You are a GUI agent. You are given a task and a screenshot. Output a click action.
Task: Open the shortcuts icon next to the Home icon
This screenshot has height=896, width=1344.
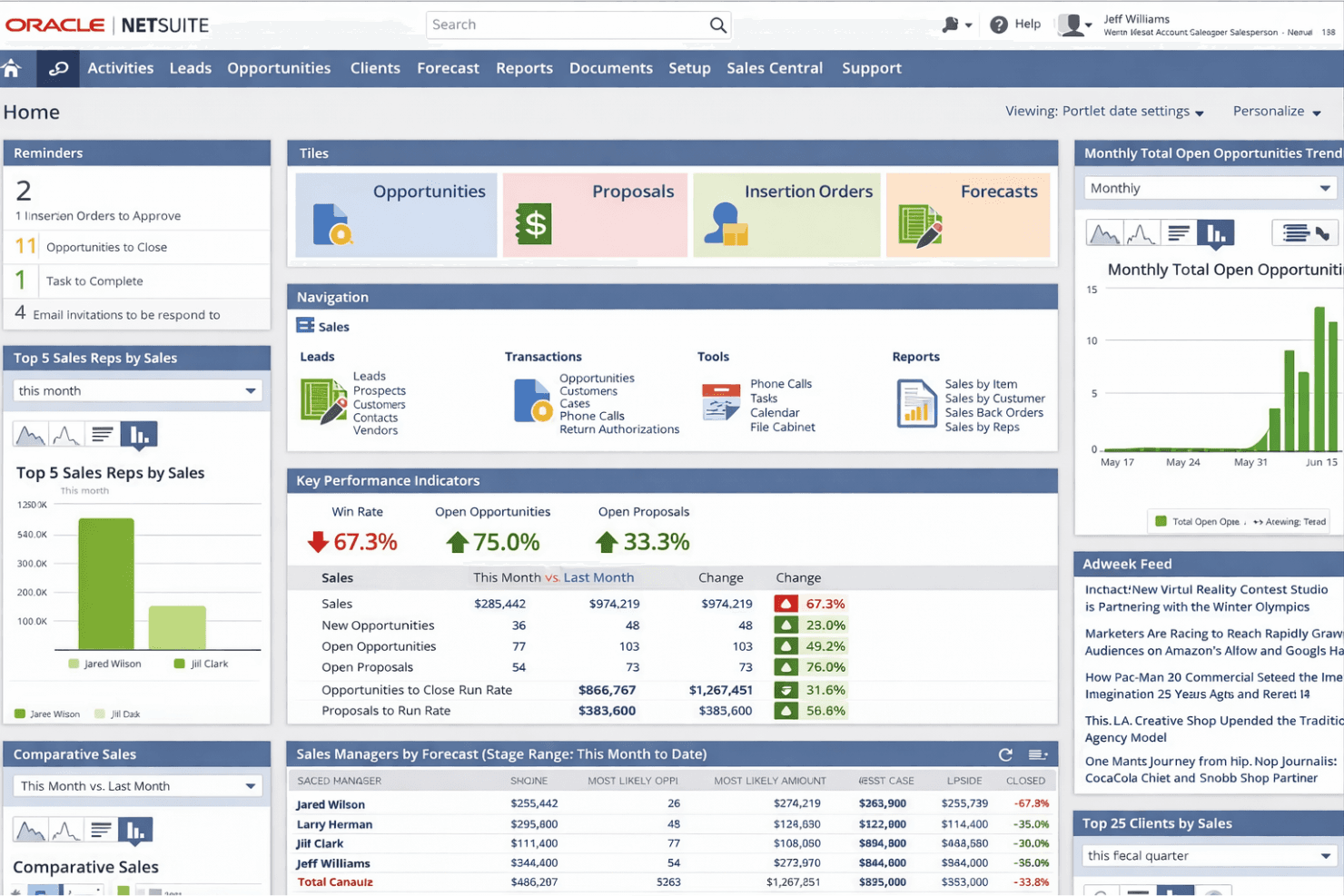coord(58,68)
